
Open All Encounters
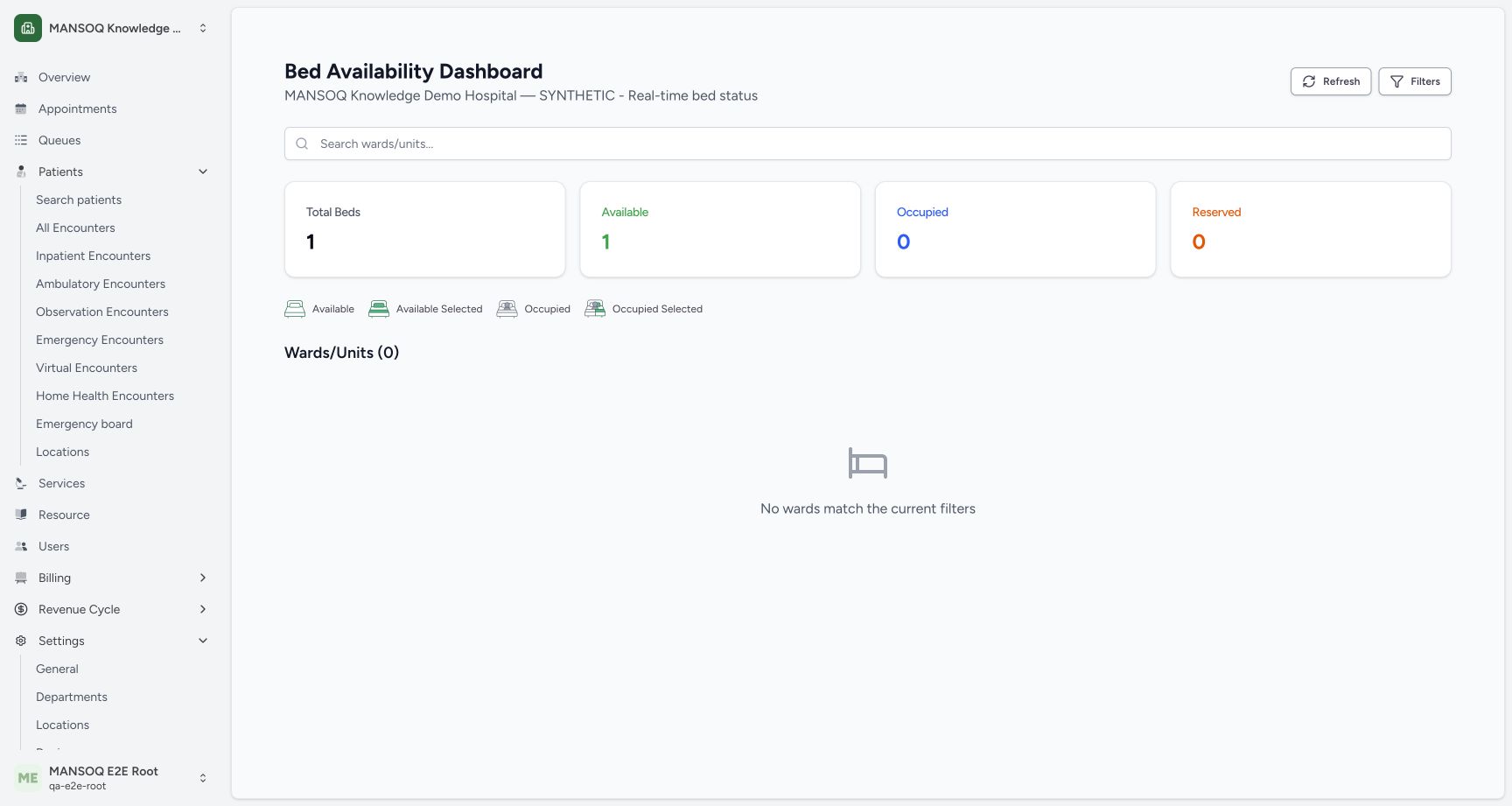[x=75, y=228]
